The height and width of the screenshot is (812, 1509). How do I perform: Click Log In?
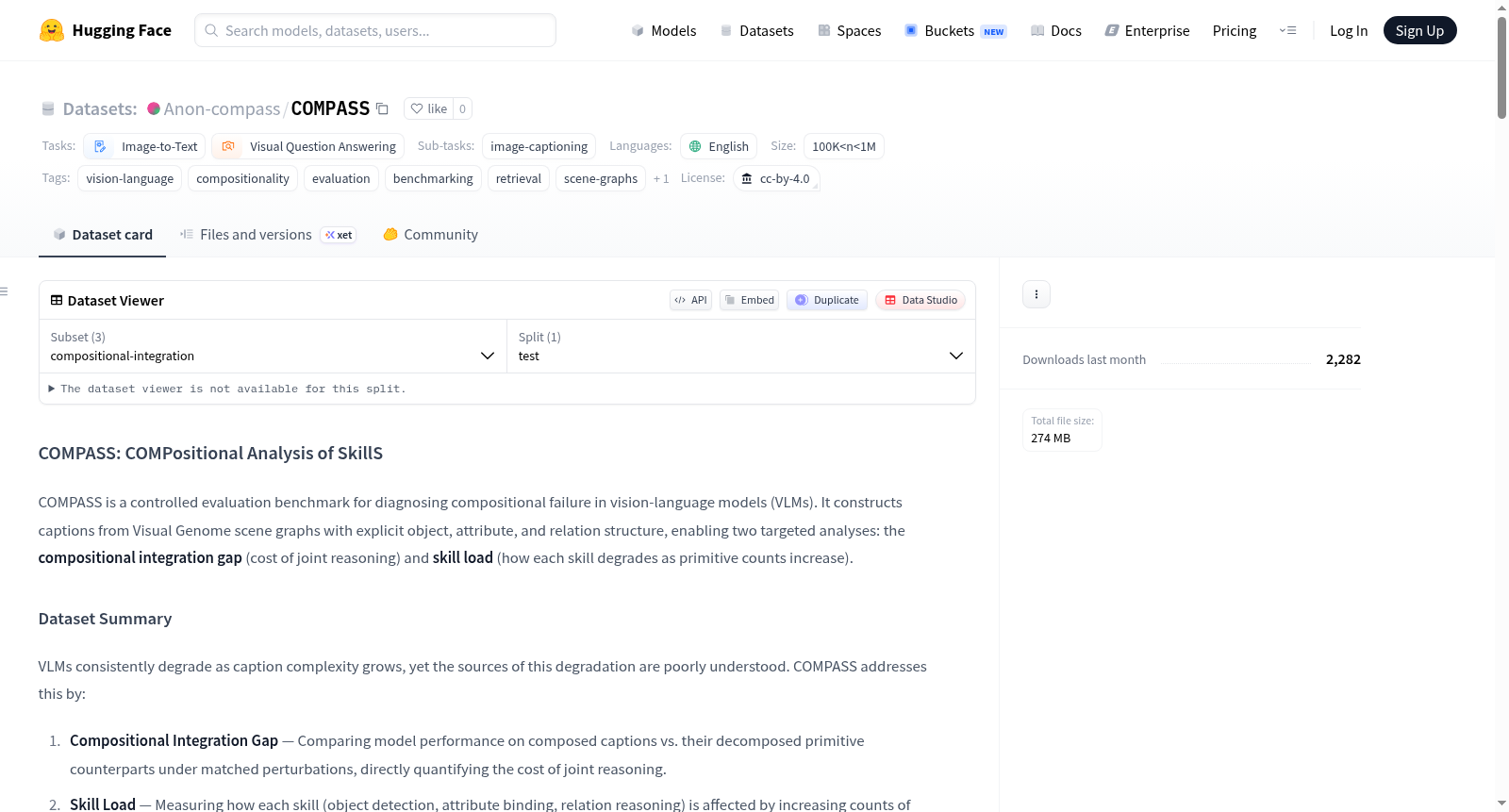click(x=1349, y=30)
